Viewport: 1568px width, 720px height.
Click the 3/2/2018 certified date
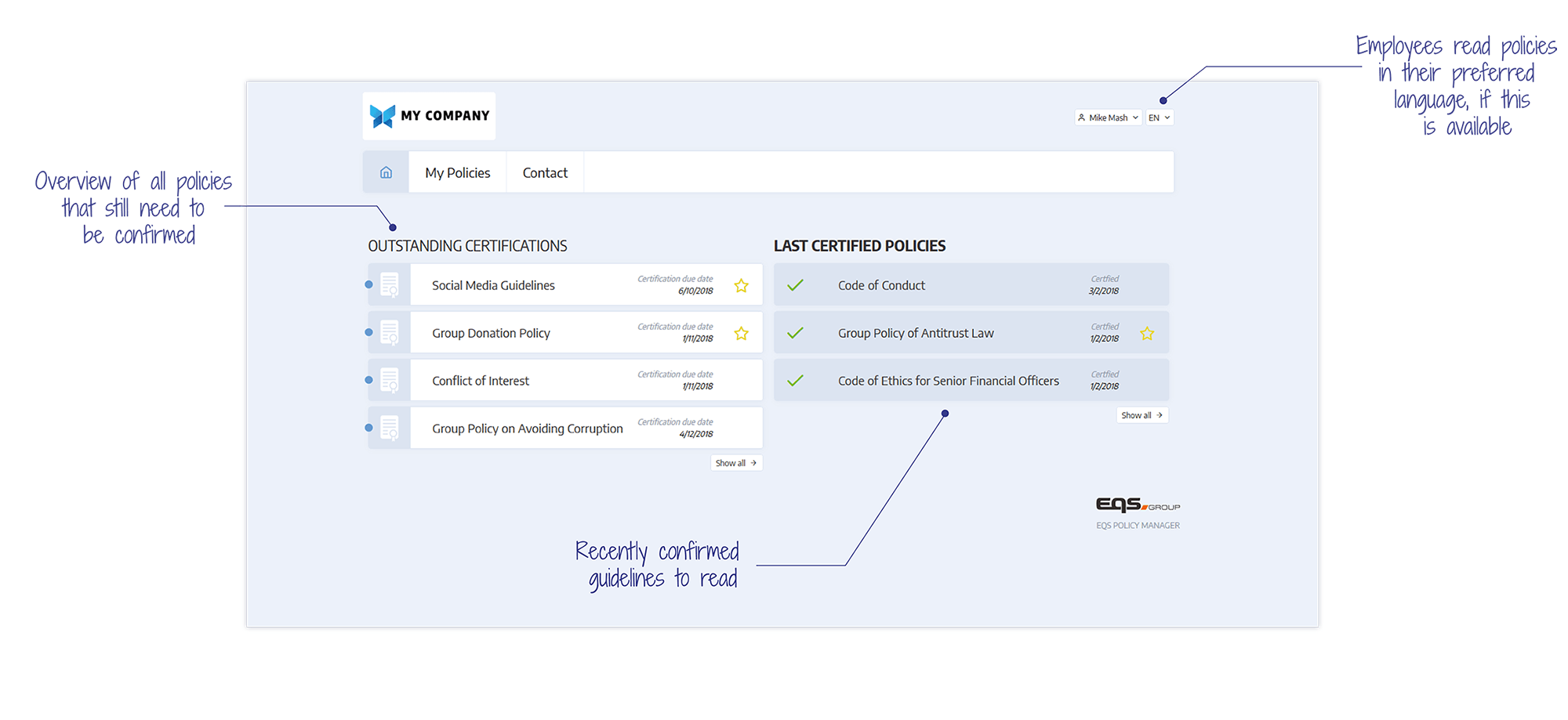tap(1104, 291)
